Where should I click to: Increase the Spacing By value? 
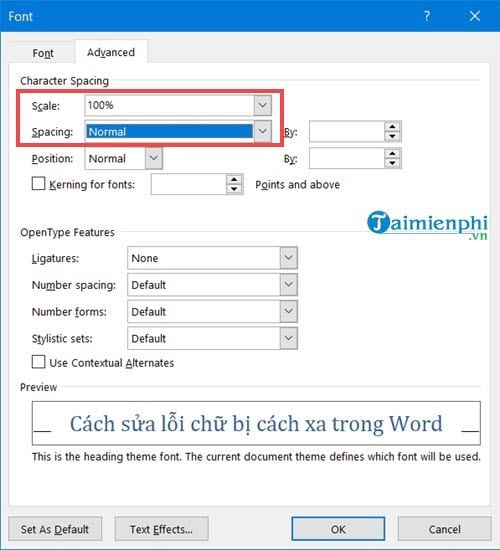[x=392, y=127]
